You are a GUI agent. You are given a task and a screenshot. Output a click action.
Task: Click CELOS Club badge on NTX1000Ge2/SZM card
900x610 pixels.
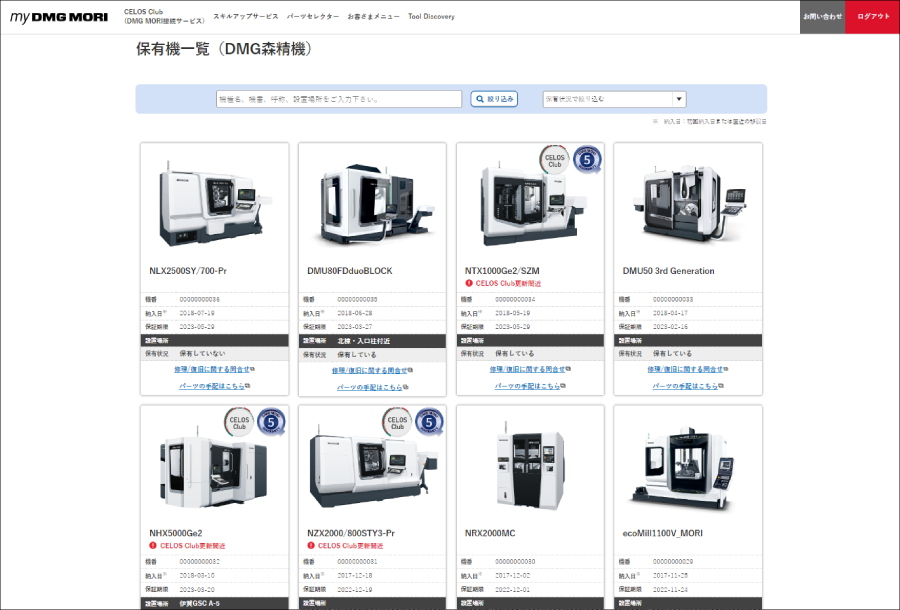554,160
